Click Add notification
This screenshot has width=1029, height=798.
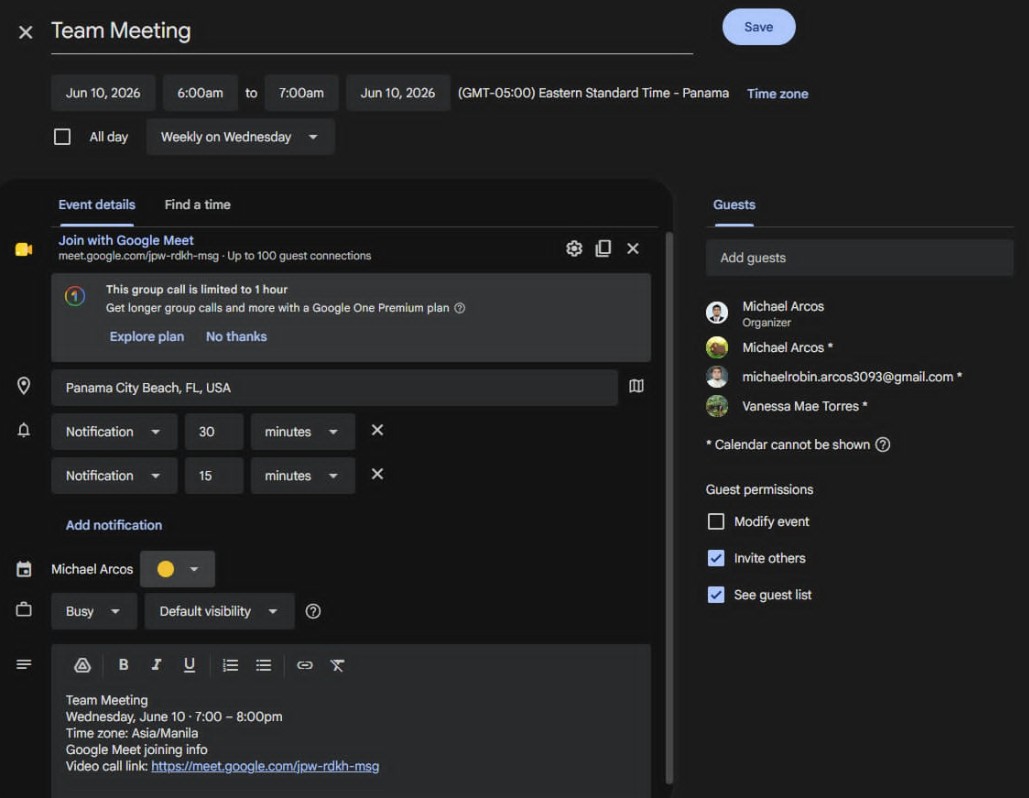(x=114, y=525)
